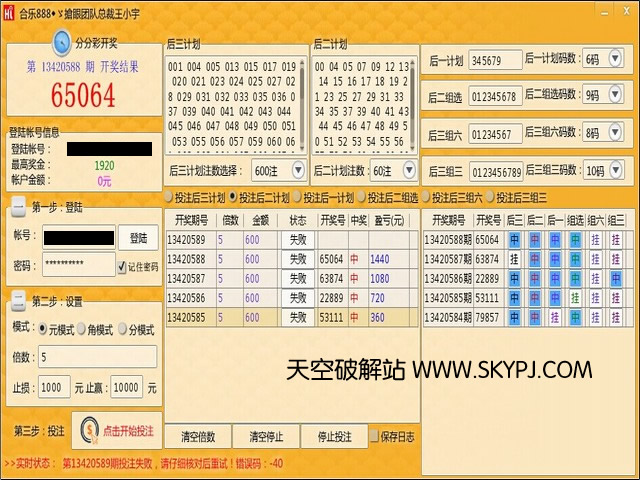Enable the 保存日志 checkbox
The width and height of the screenshot is (640, 480).
tap(374, 437)
